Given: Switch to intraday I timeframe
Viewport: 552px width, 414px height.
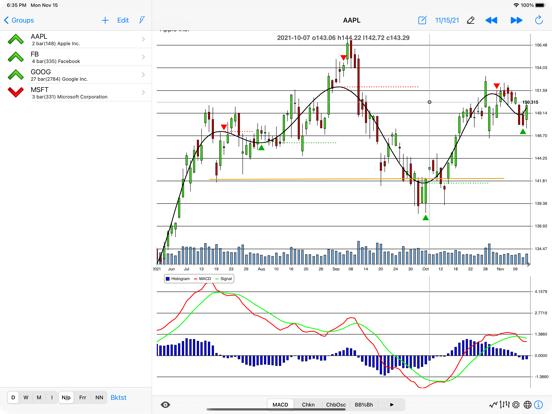Looking at the screenshot, I should click(x=52, y=397).
